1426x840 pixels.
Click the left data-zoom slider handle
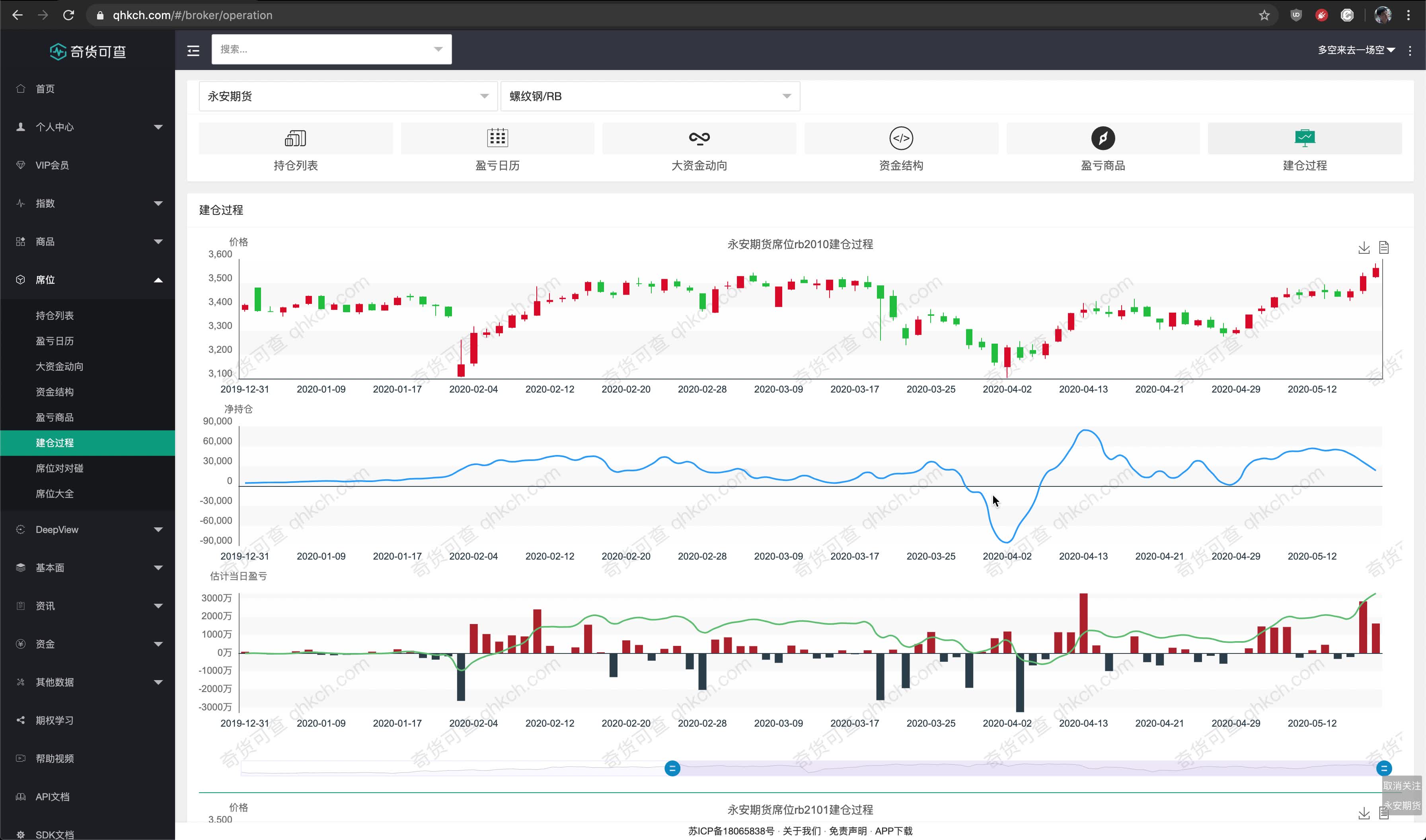[x=672, y=768]
